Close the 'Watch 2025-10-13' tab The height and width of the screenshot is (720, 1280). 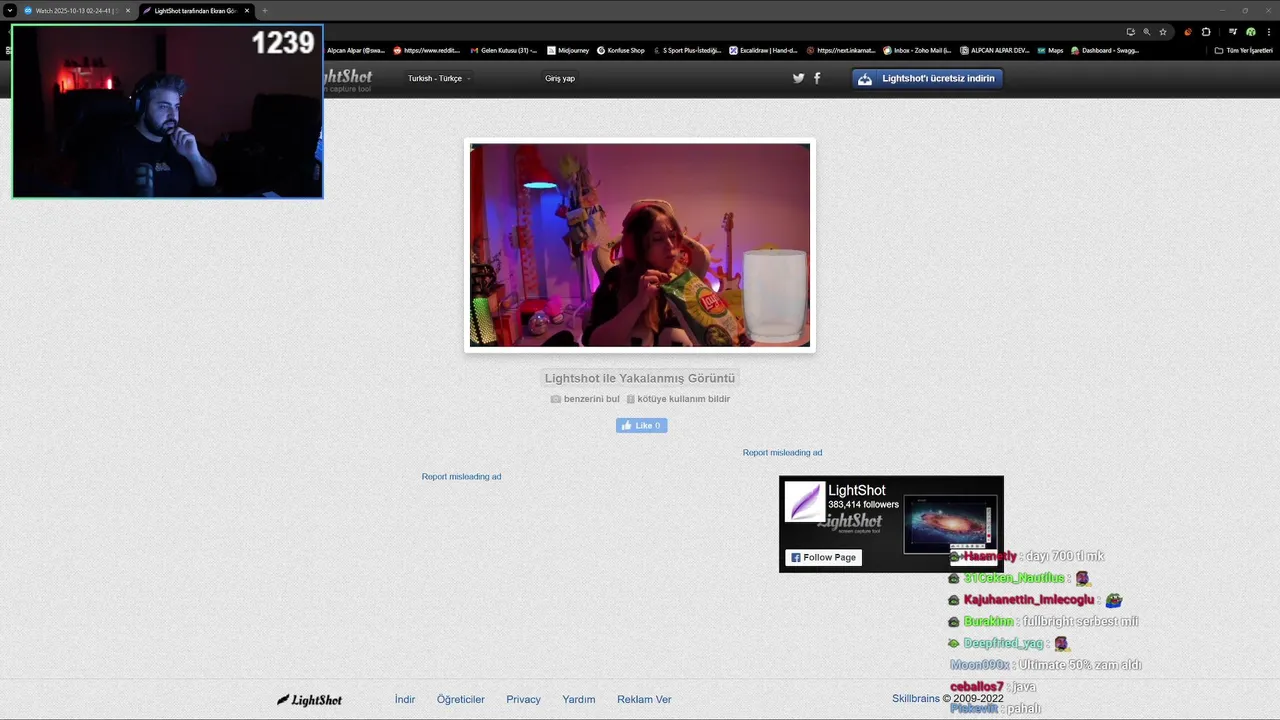tap(128, 10)
